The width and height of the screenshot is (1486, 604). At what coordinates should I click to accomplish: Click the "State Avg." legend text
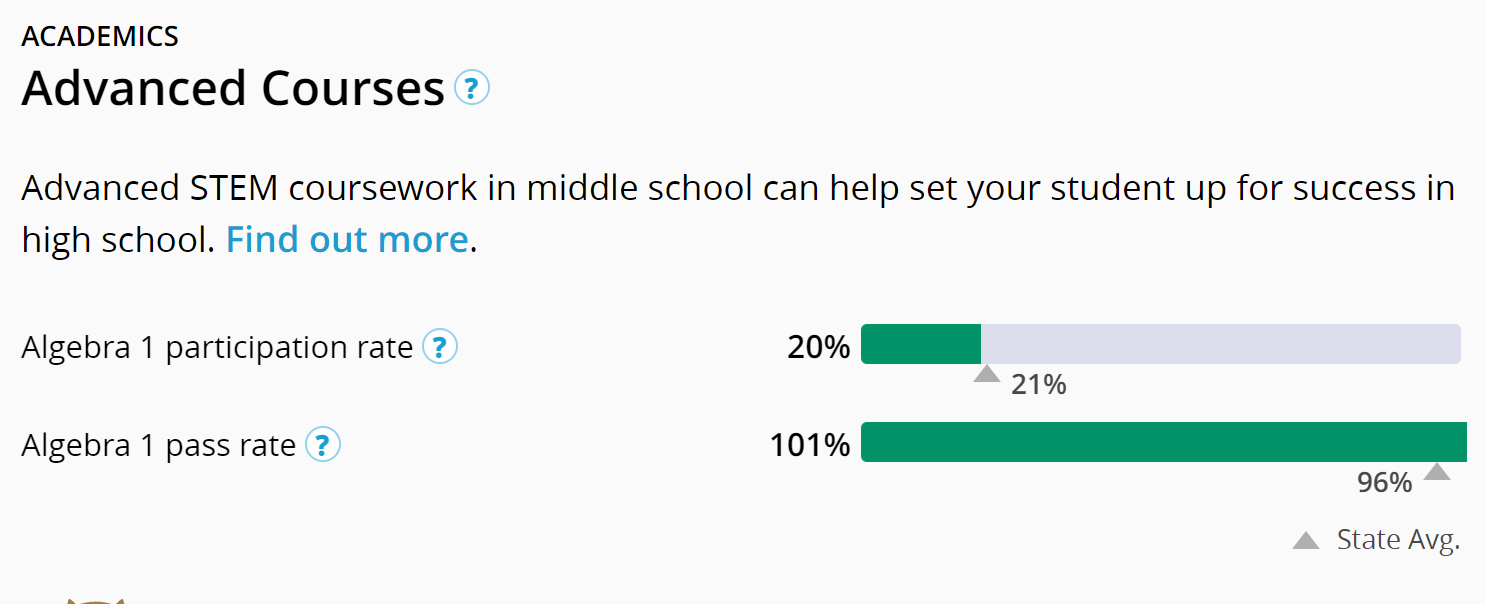1398,540
